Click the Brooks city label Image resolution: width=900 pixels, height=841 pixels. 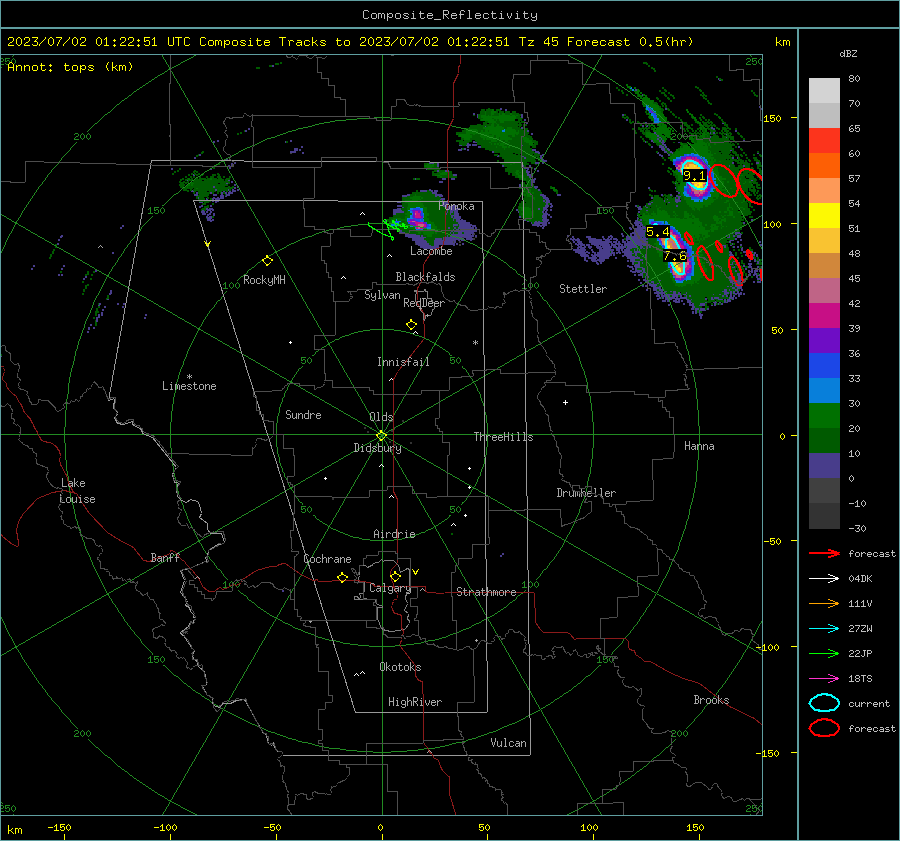(x=711, y=700)
